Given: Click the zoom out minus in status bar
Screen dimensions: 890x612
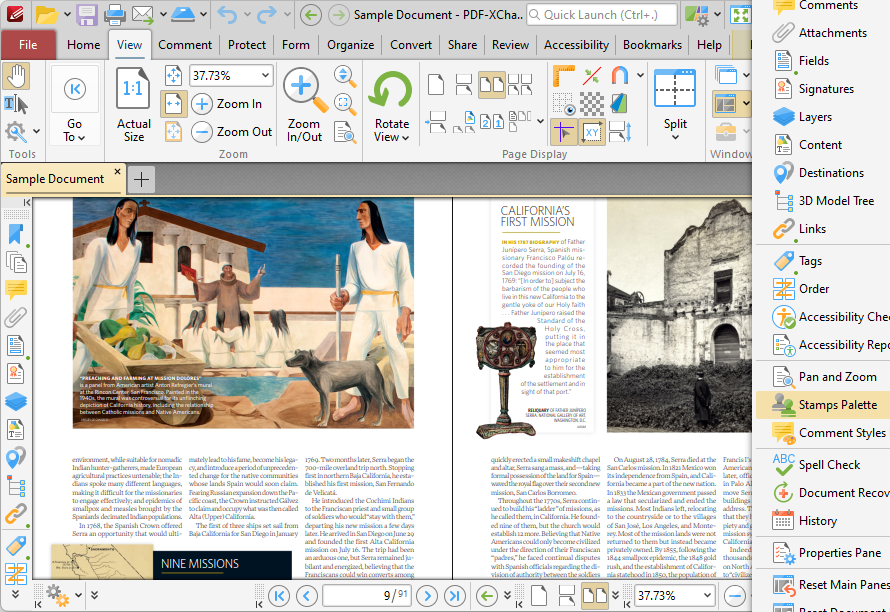Looking at the screenshot, I should pos(734,596).
